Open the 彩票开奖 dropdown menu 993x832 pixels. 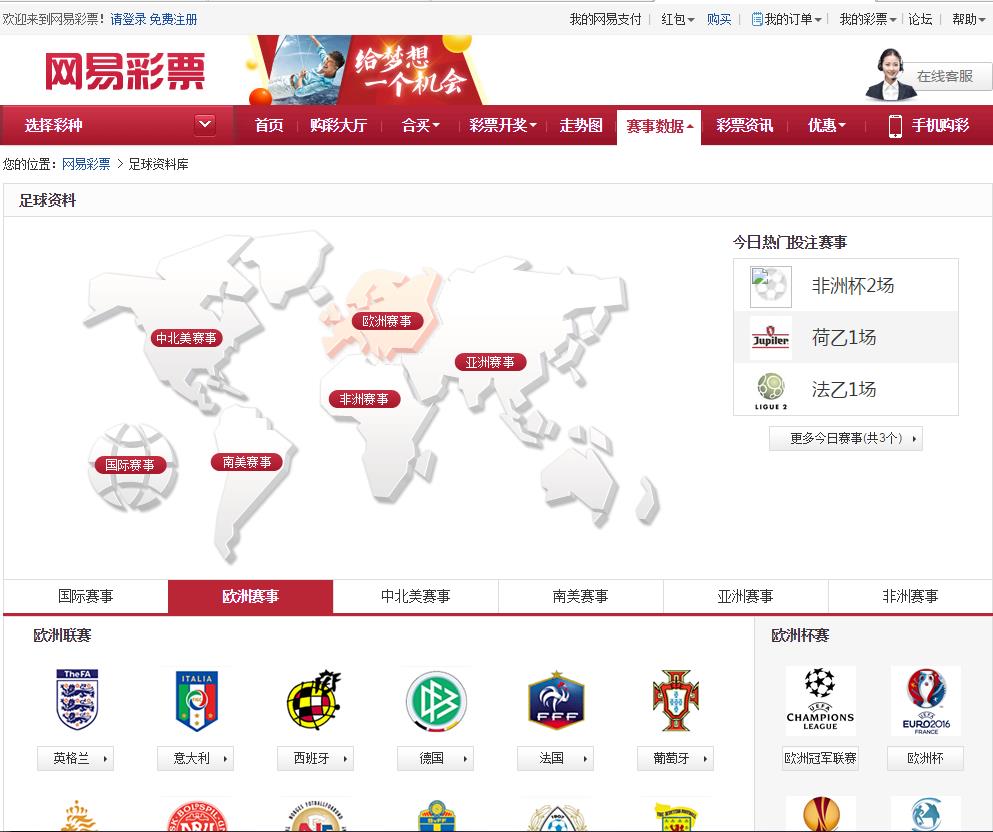click(503, 125)
